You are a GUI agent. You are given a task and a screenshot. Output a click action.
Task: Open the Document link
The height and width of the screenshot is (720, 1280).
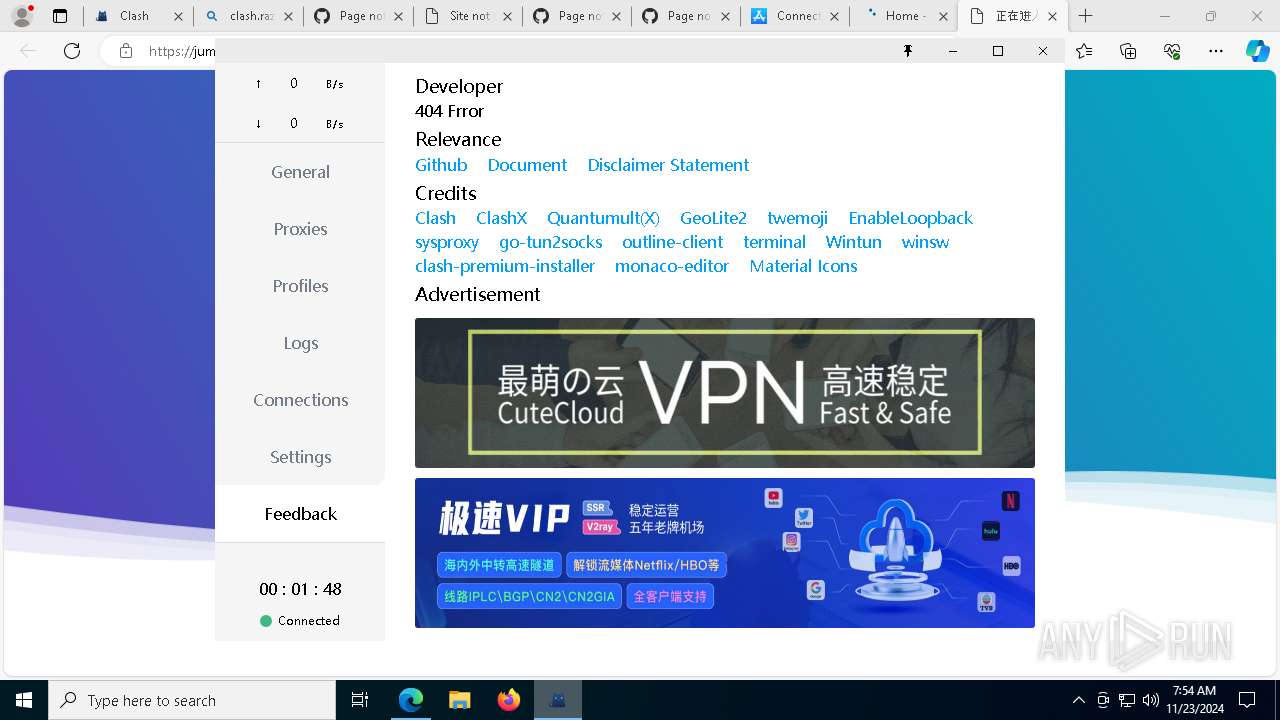pyautogui.click(x=527, y=165)
